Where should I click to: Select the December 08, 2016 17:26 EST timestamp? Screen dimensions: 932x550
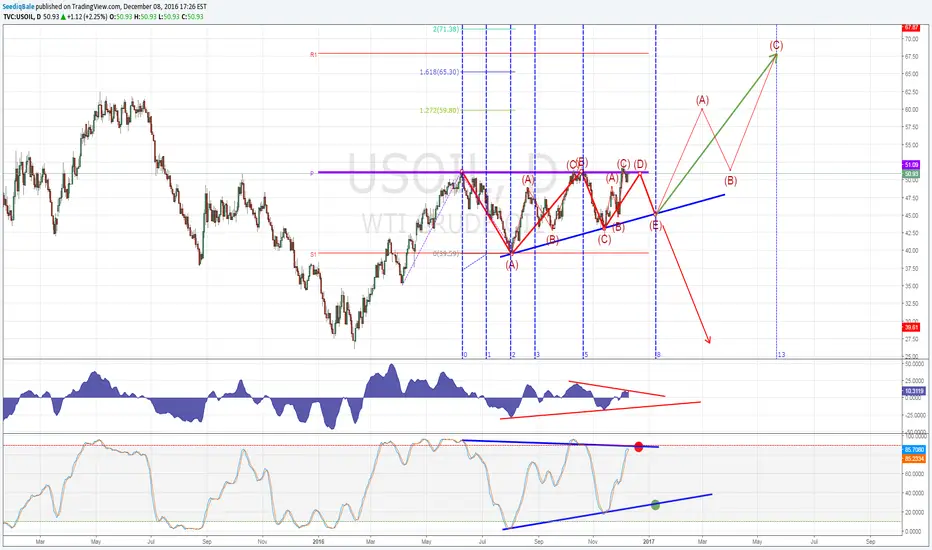[165, 7]
